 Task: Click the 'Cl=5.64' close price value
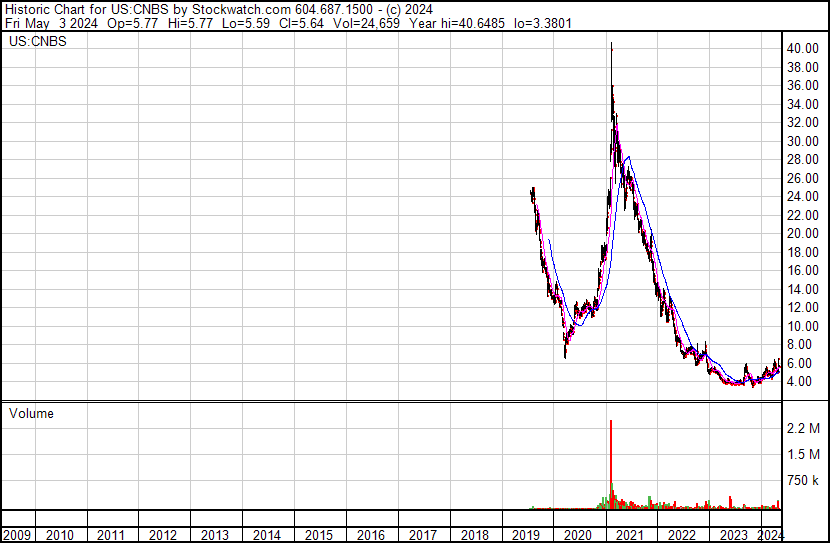[301, 23]
